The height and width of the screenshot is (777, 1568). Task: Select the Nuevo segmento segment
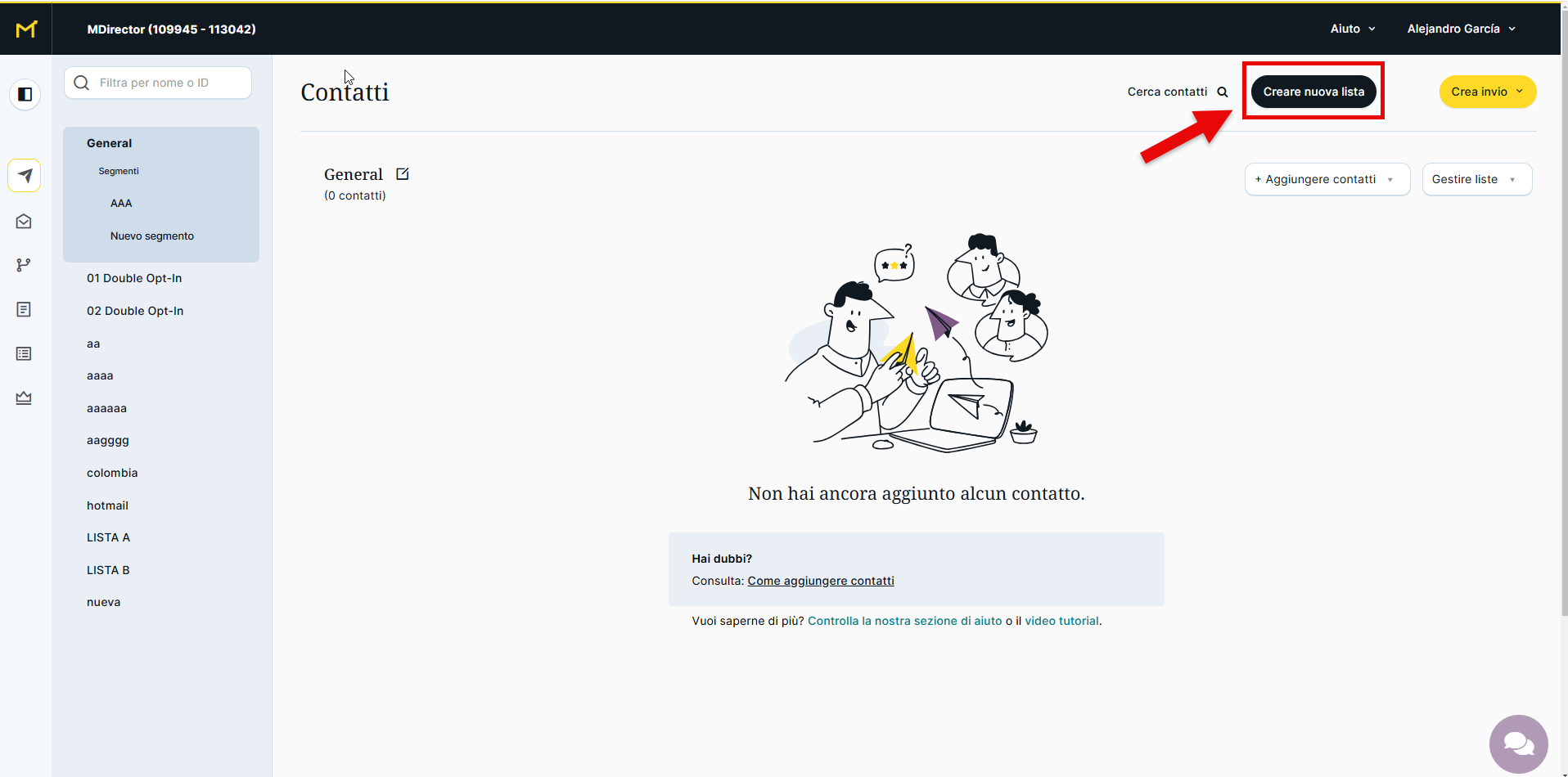(x=152, y=236)
